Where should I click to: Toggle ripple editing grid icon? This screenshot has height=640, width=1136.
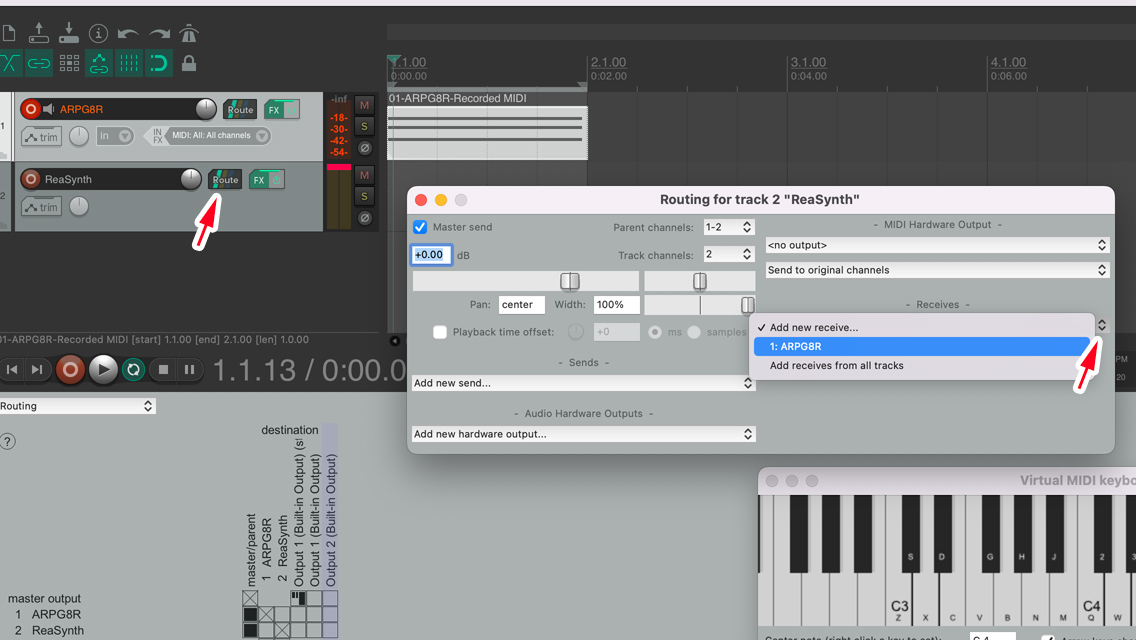coord(70,64)
